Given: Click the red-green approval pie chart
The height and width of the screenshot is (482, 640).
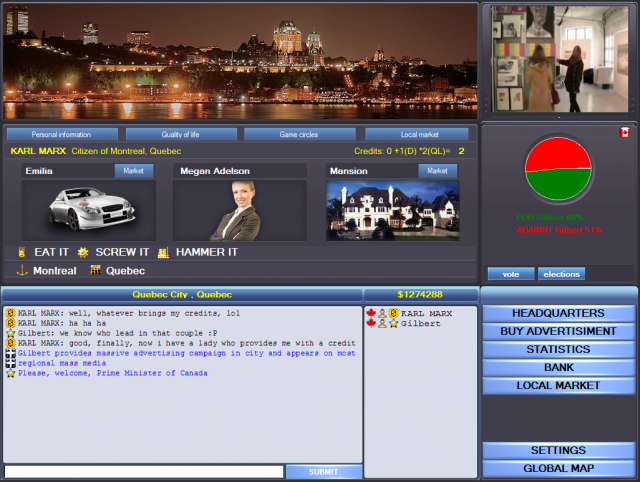Looking at the screenshot, I should [558, 169].
